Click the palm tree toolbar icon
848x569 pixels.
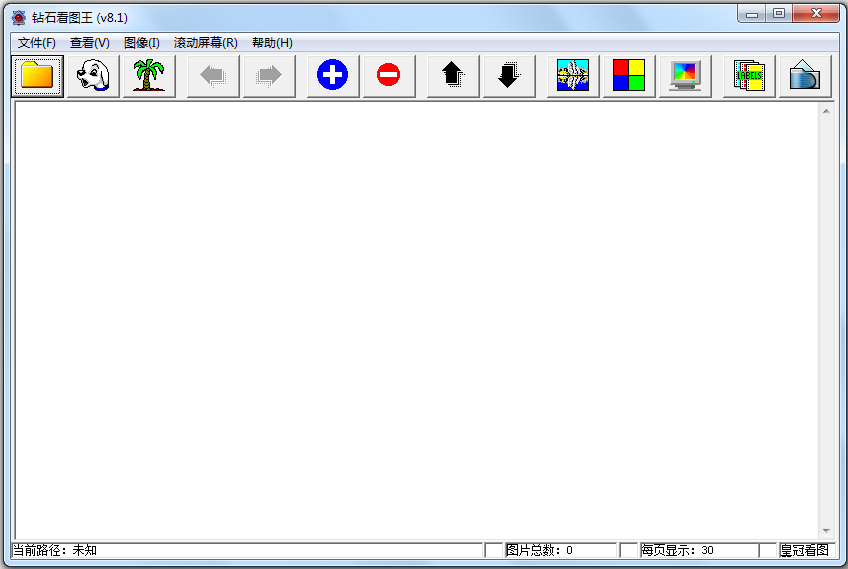point(149,76)
